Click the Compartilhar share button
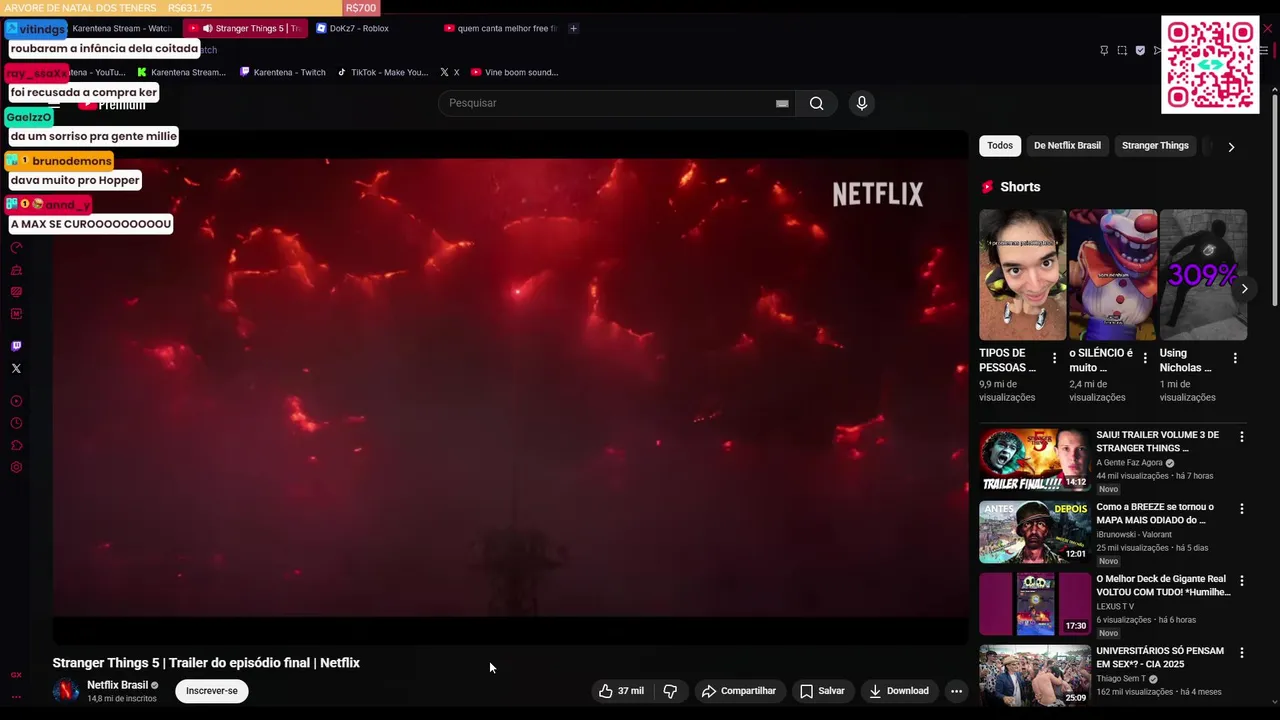The width and height of the screenshot is (1280, 720). coord(739,691)
